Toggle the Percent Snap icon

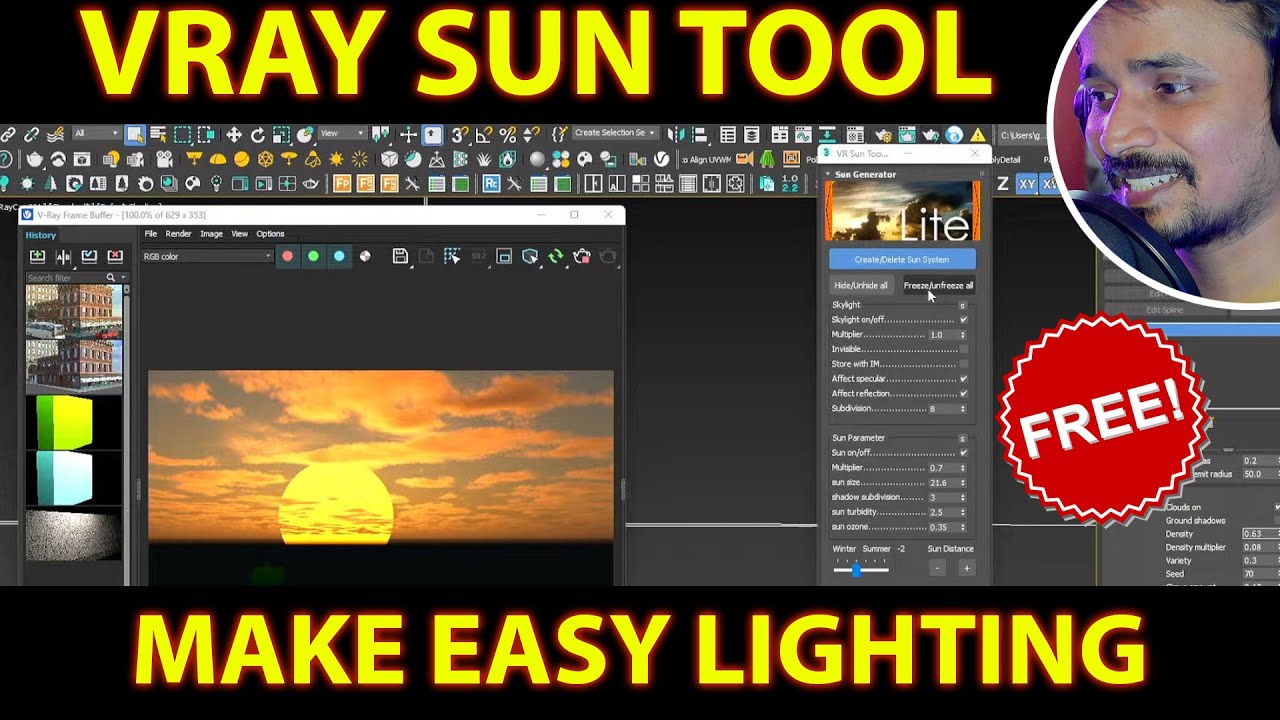pos(507,134)
